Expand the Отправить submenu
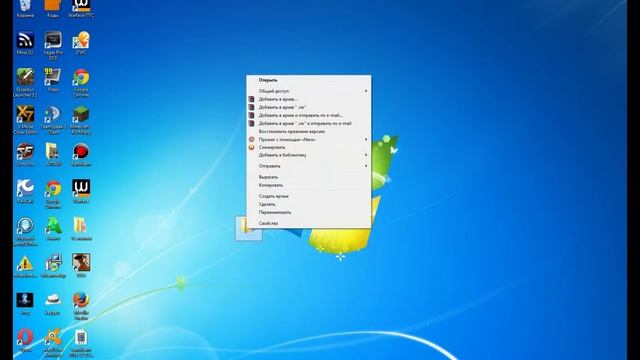Image resolution: width=640 pixels, height=360 pixels. click(x=309, y=166)
